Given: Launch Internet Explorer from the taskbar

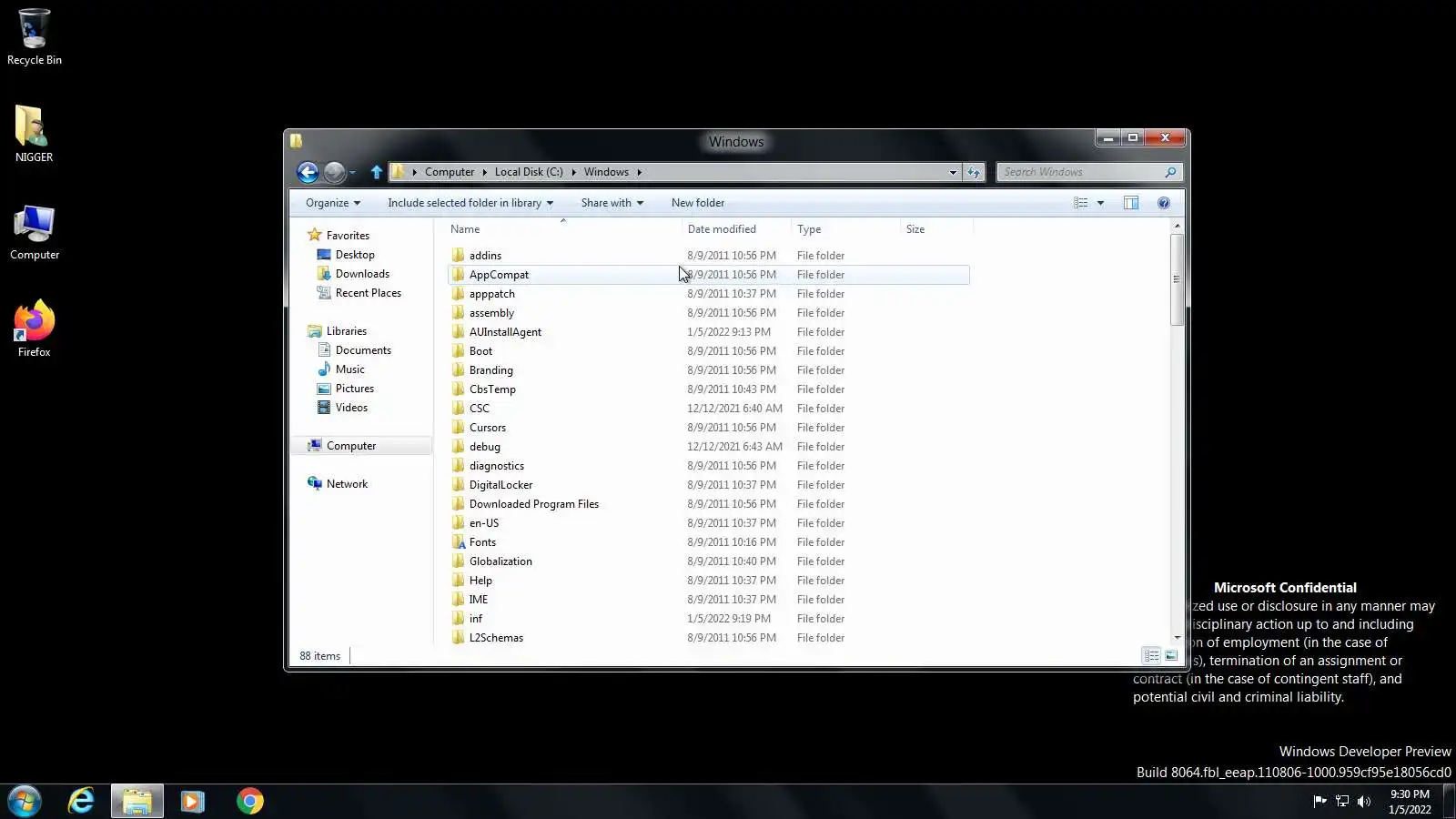Looking at the screenshot, I should pyautogui.click(x=81, y=801).
